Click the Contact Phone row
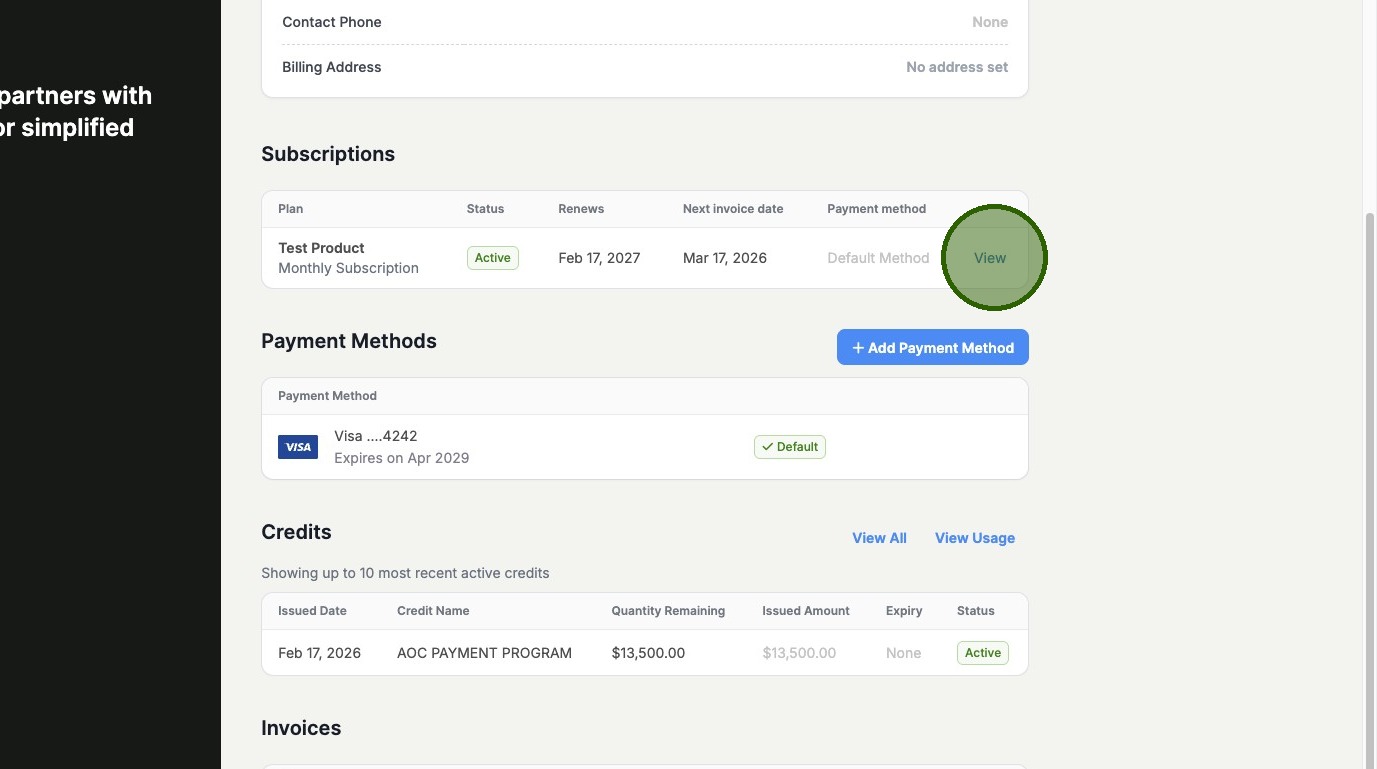The height and width of the screenshot is (769, 1377). coord(644,22)
